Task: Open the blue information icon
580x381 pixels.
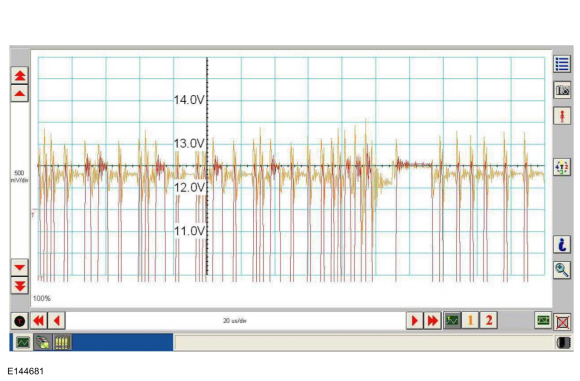Action: coord(562,245)
